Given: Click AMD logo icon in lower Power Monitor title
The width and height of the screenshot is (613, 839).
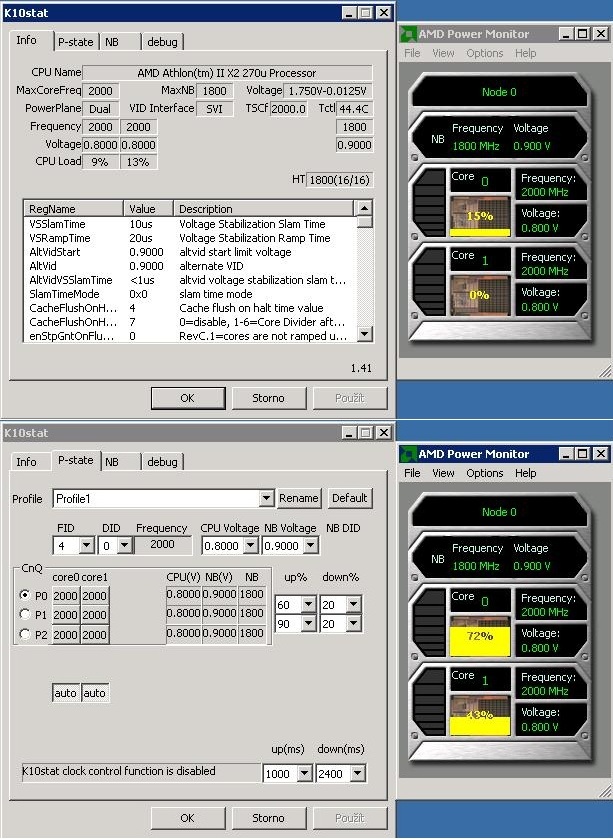Looking at the screenshot, I should [408, 454].
